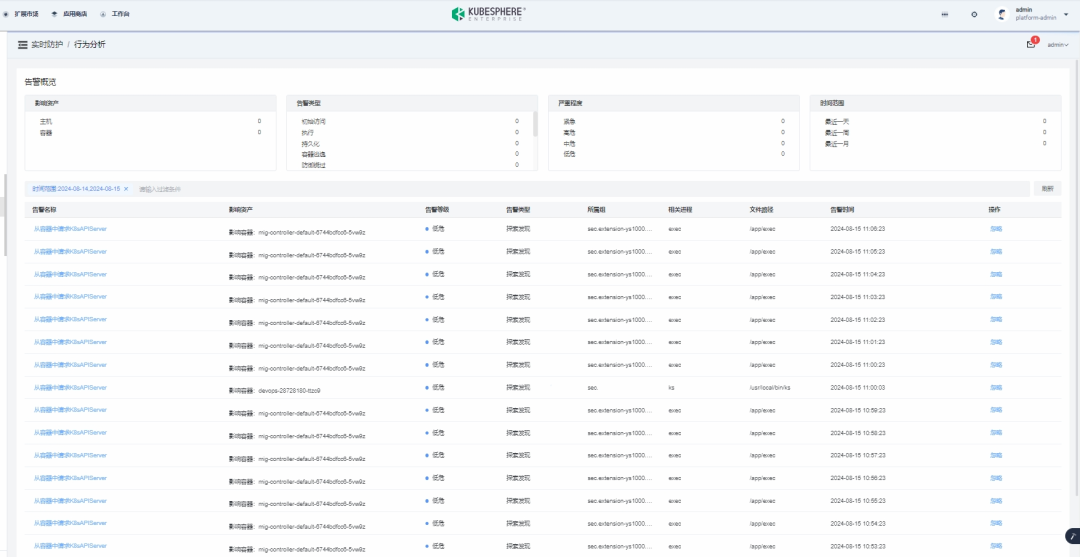Open 扩展市场 in the top navigation

point(26,14)
